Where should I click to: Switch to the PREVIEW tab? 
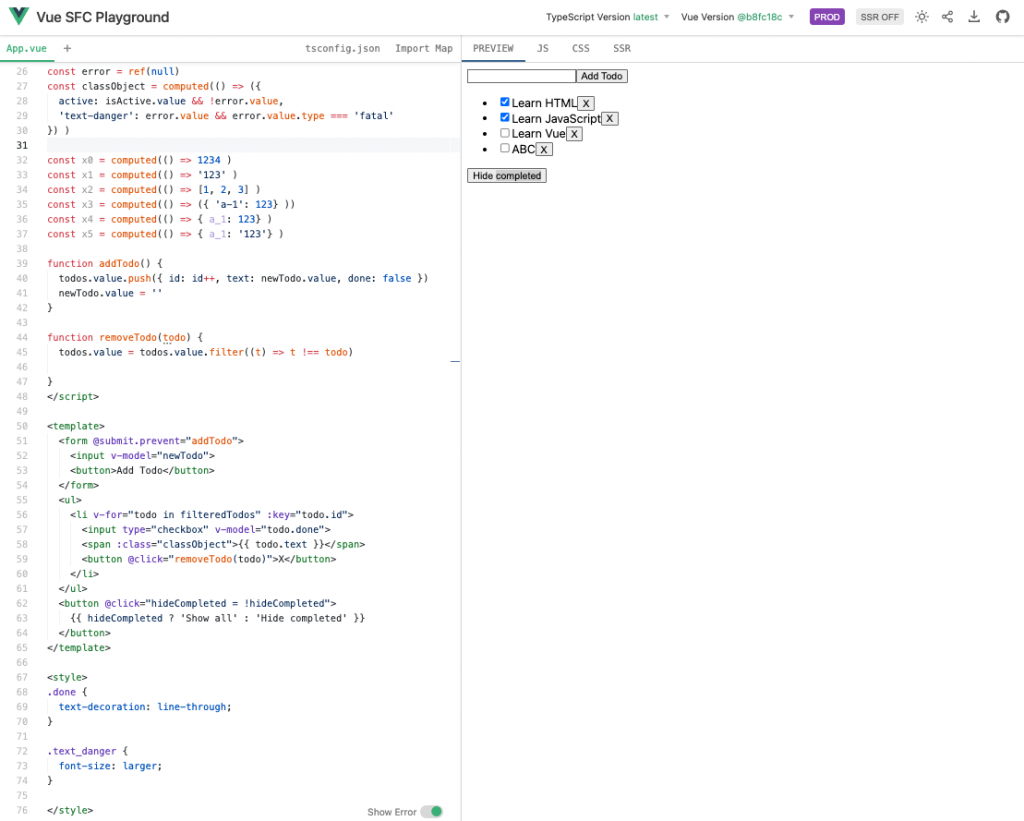(x=493, y=48)
